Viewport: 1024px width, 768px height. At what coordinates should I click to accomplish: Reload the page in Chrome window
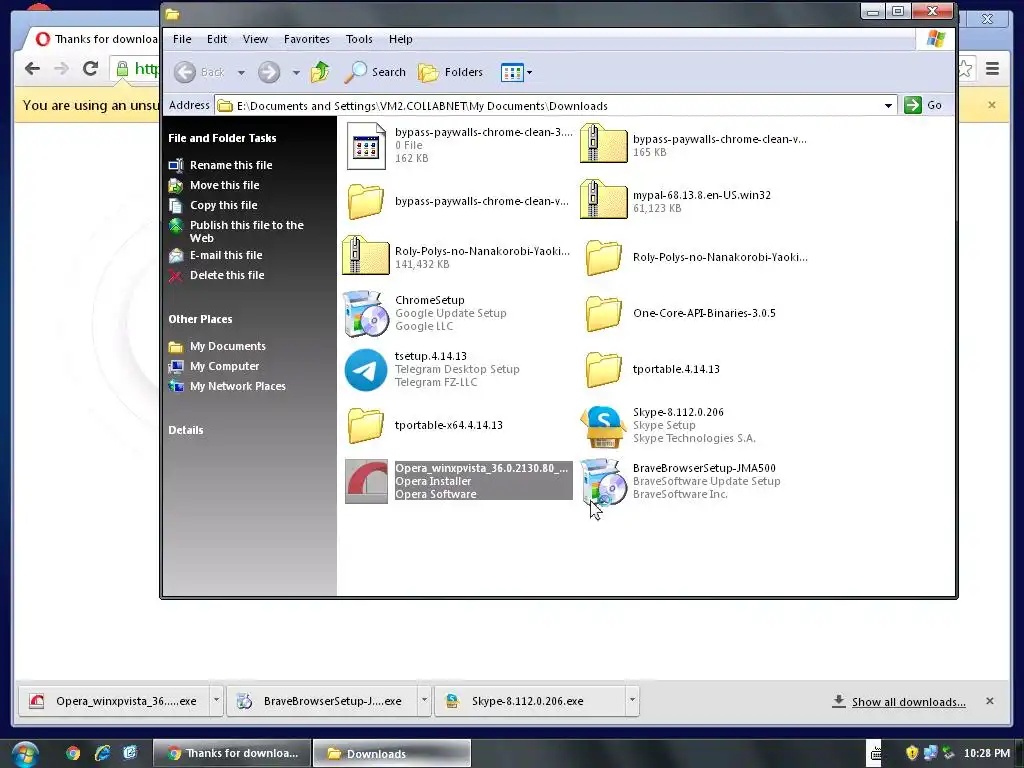[90, 68]
